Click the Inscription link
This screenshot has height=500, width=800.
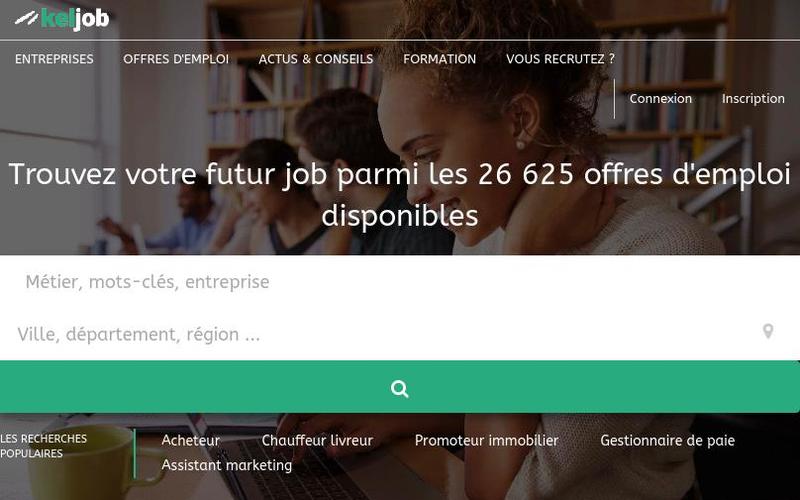753,98
